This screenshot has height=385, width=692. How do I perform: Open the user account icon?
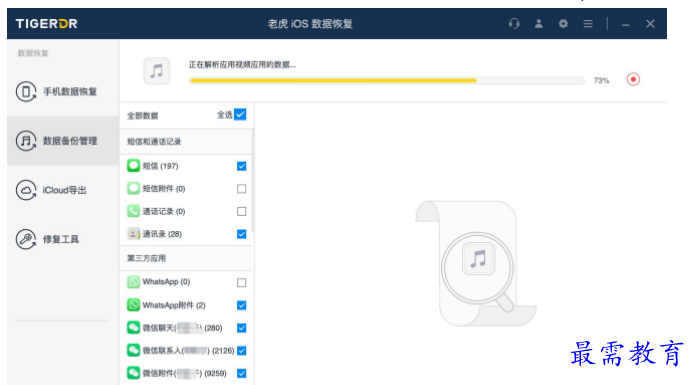[538, 23]
